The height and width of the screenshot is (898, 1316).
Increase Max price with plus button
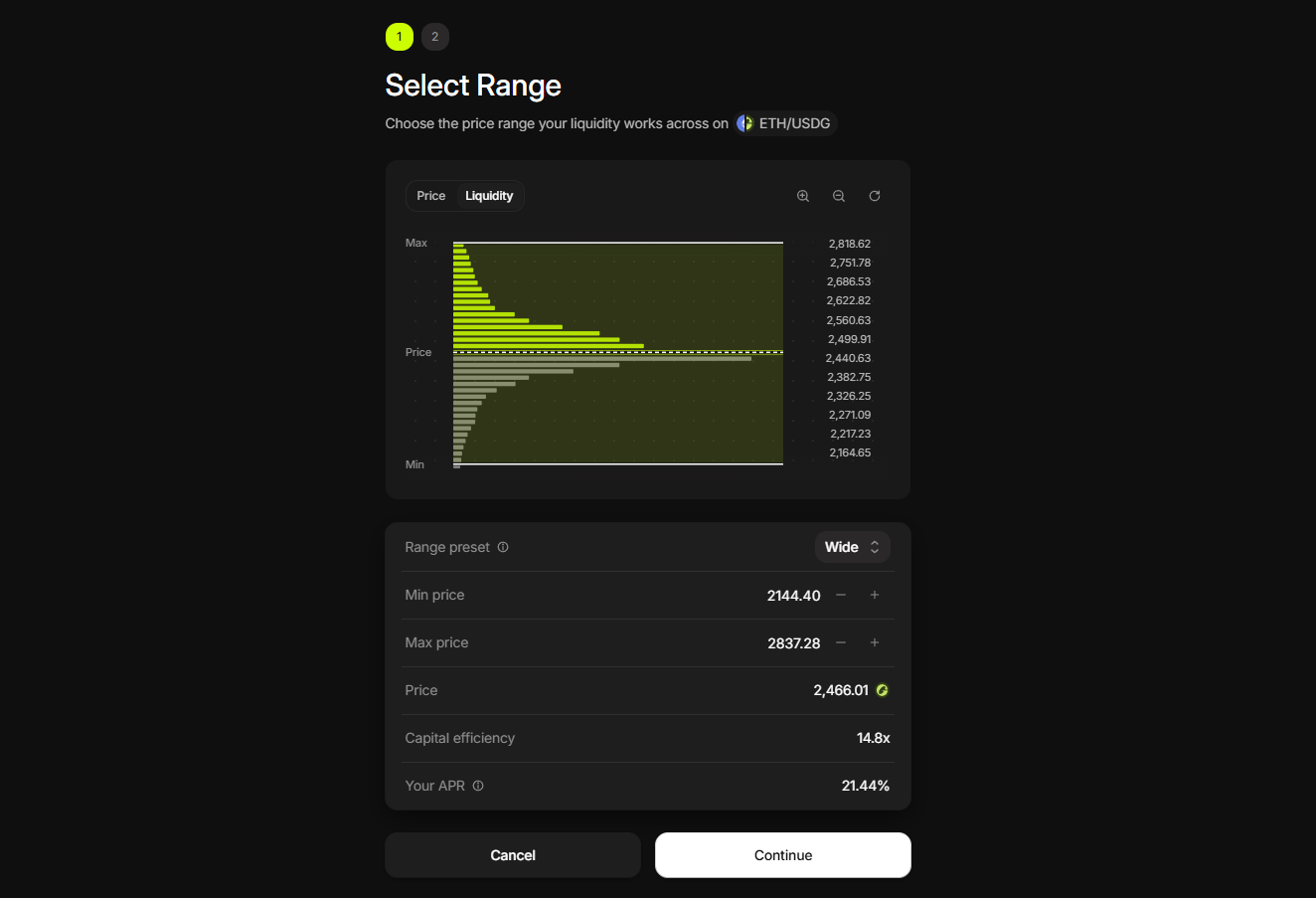point(875,642)
